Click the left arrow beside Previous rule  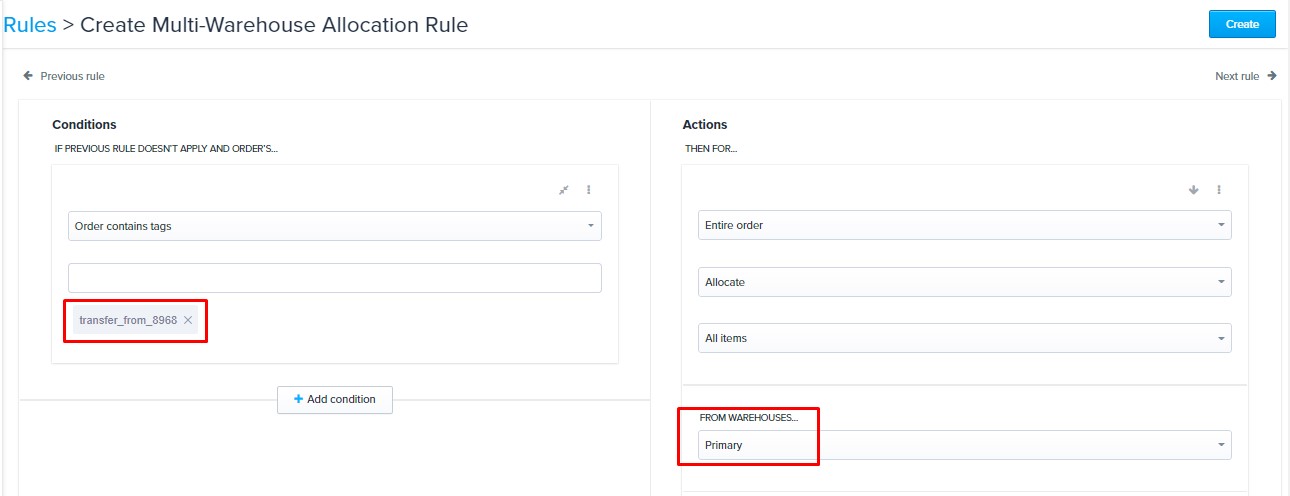click(x=28, y=76)
